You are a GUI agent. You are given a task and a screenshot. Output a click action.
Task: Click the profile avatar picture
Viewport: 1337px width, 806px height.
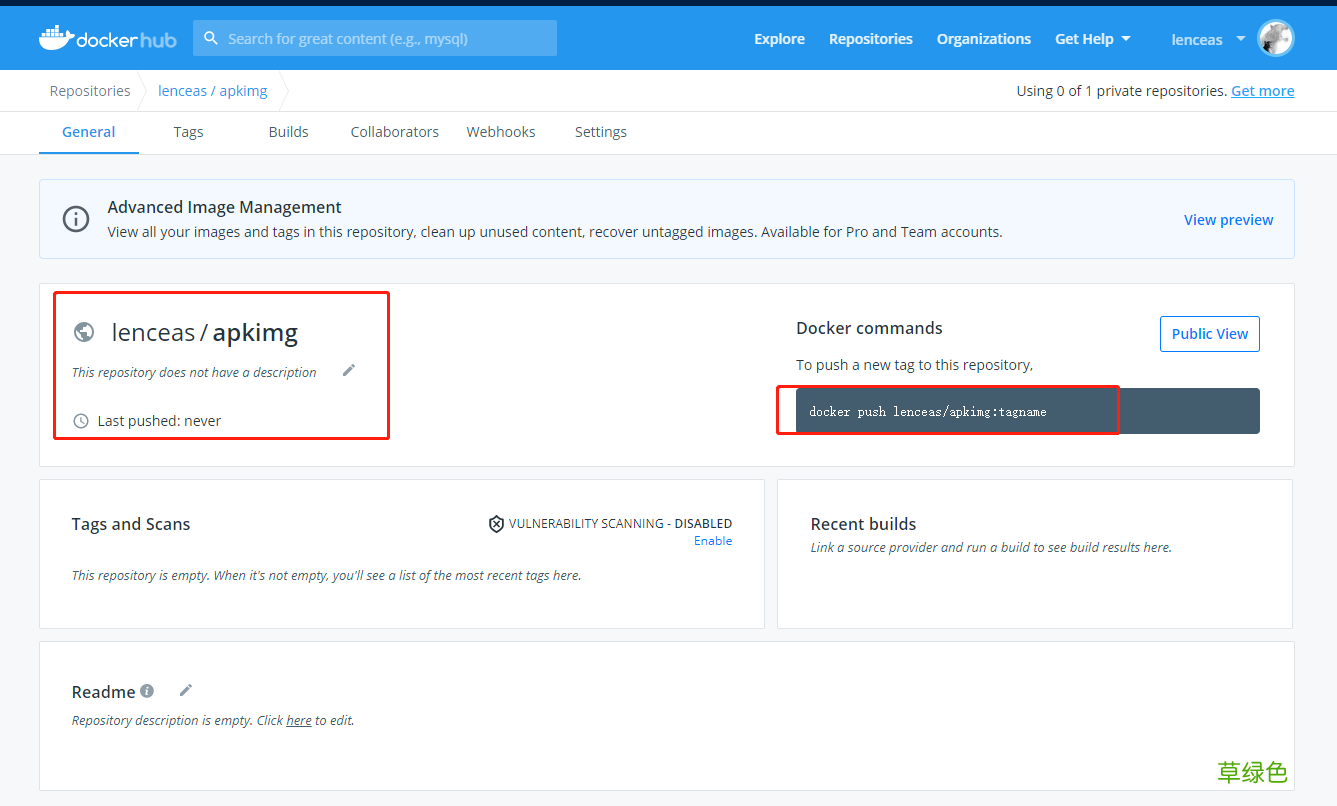point(1276,38)
